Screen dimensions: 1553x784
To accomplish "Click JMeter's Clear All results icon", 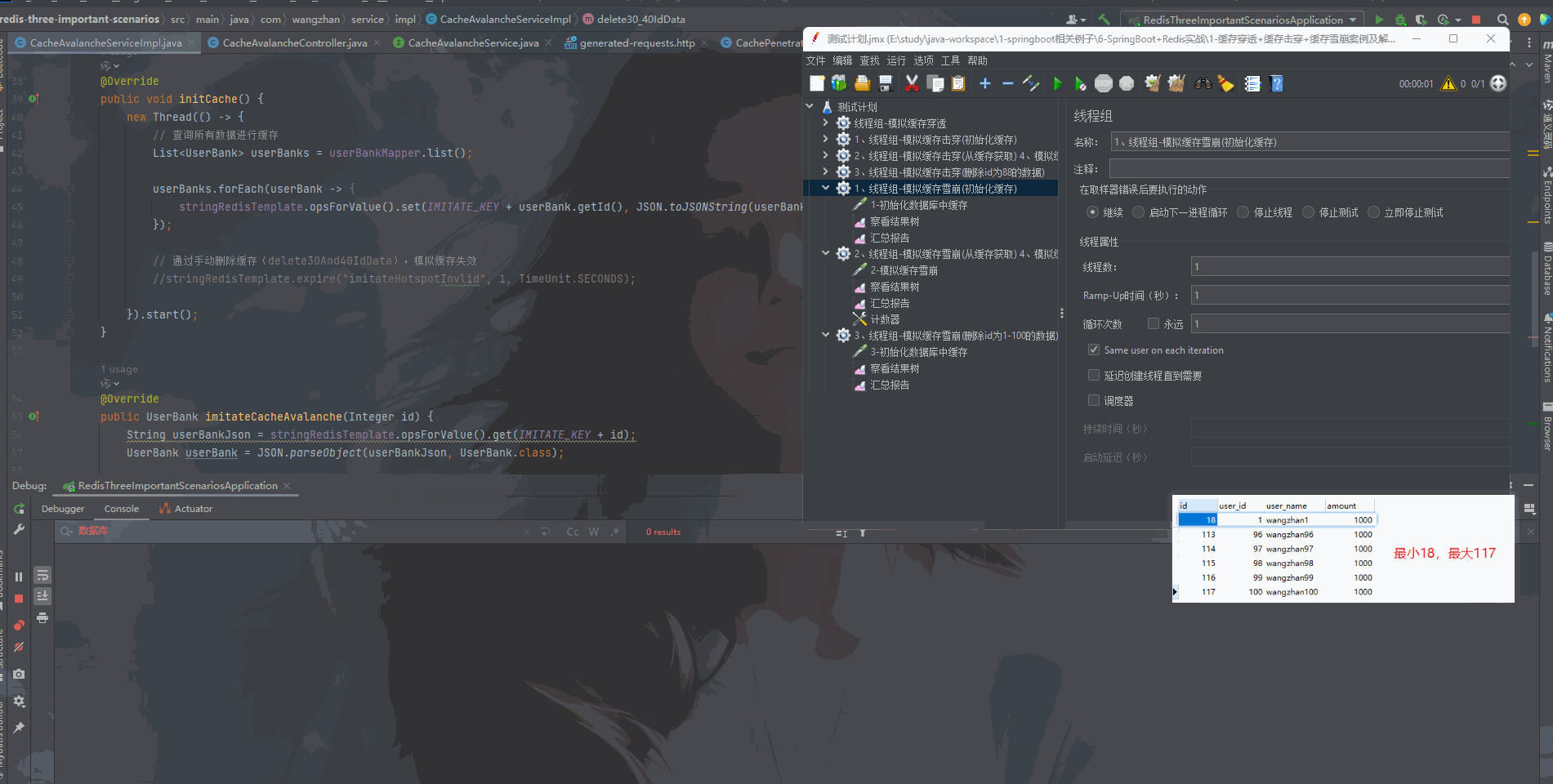I will pos(1176,83).
